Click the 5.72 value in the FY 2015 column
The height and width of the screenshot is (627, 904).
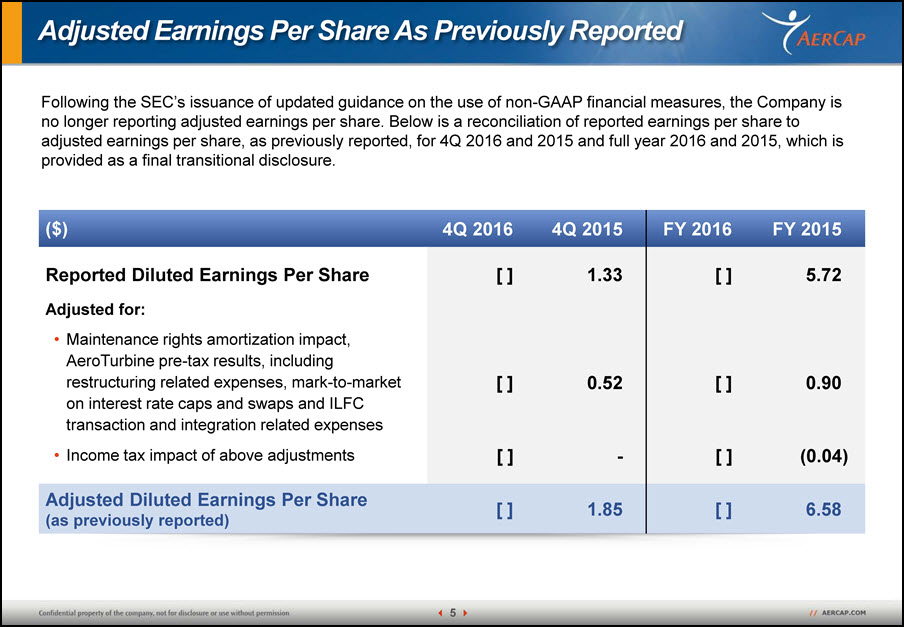(x=824, y=274)
